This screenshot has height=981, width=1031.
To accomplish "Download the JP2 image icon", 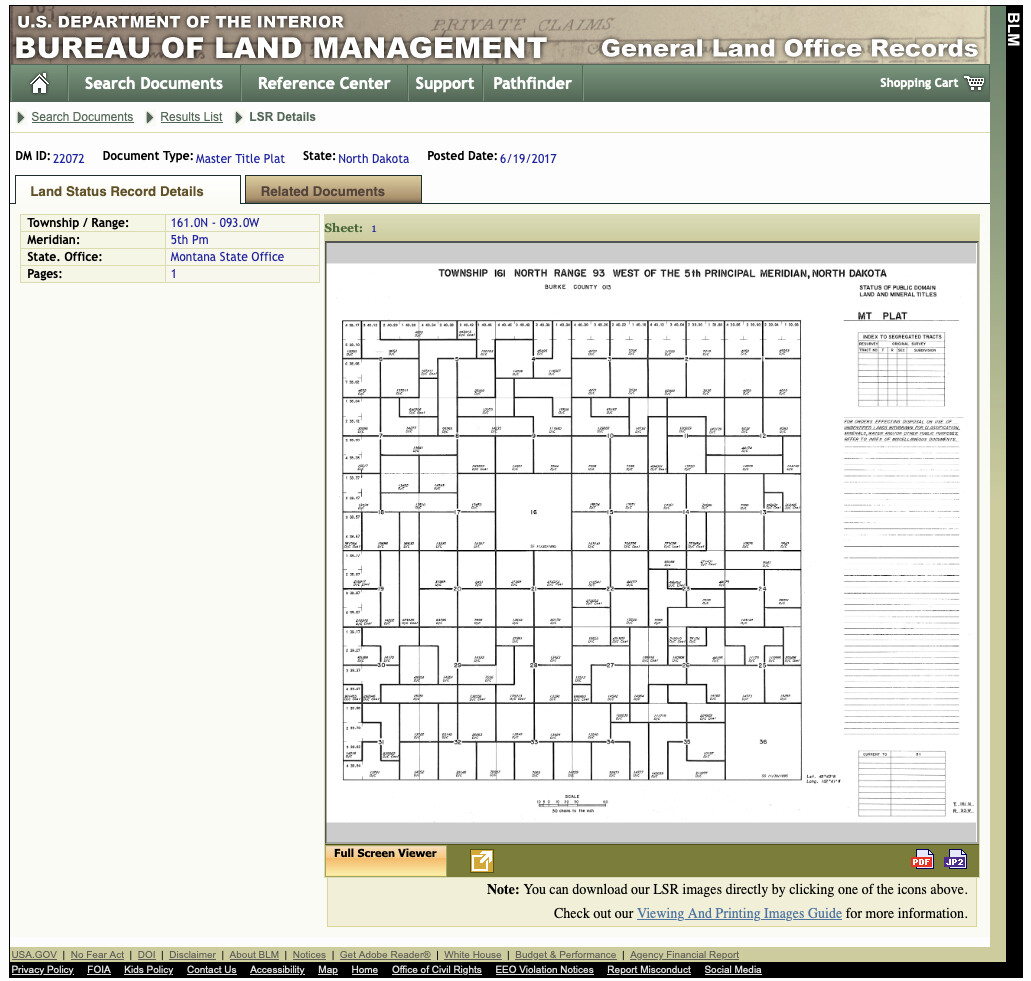I will click(955, 859).
